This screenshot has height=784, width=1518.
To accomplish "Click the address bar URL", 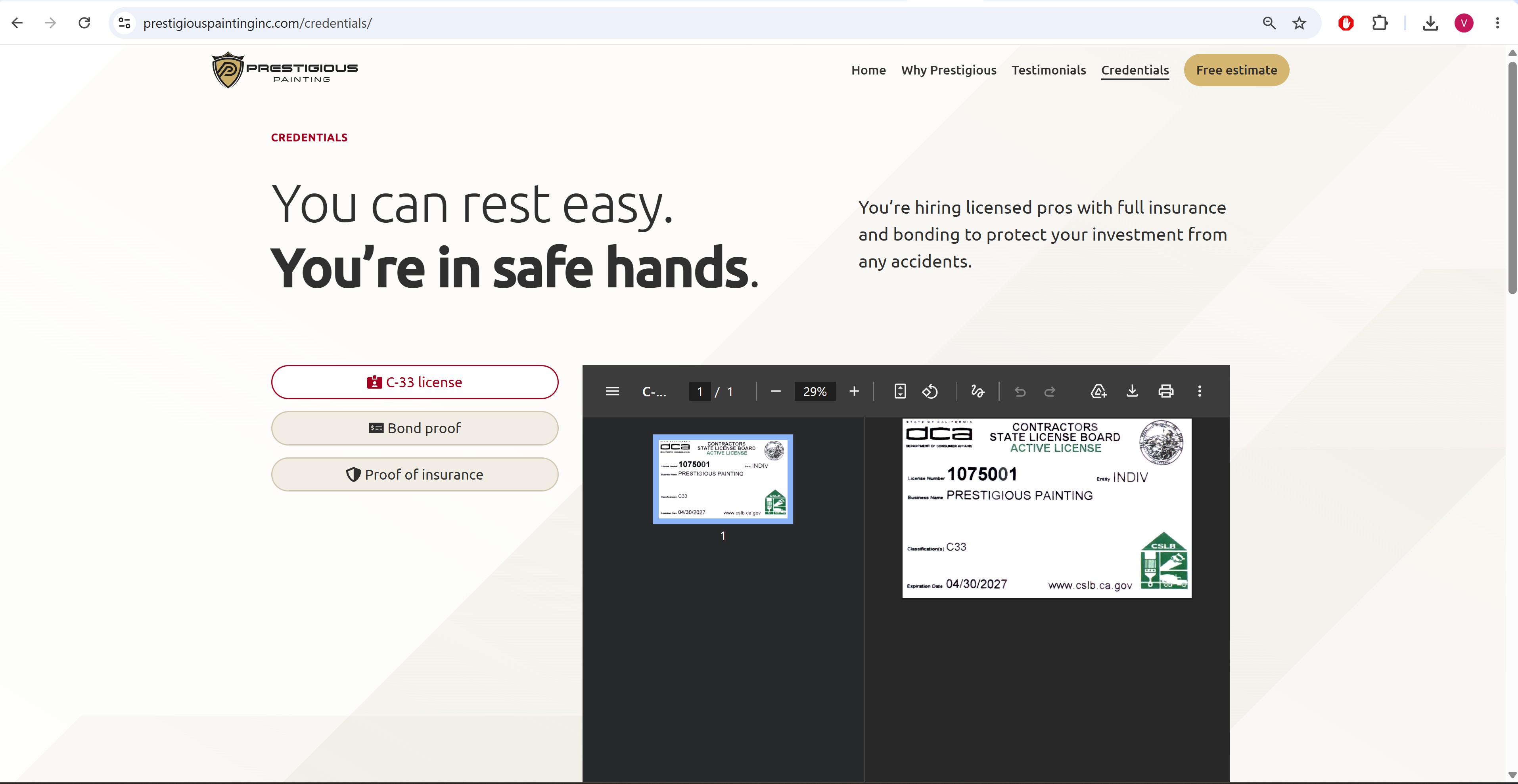I will (x=257, y=23).
